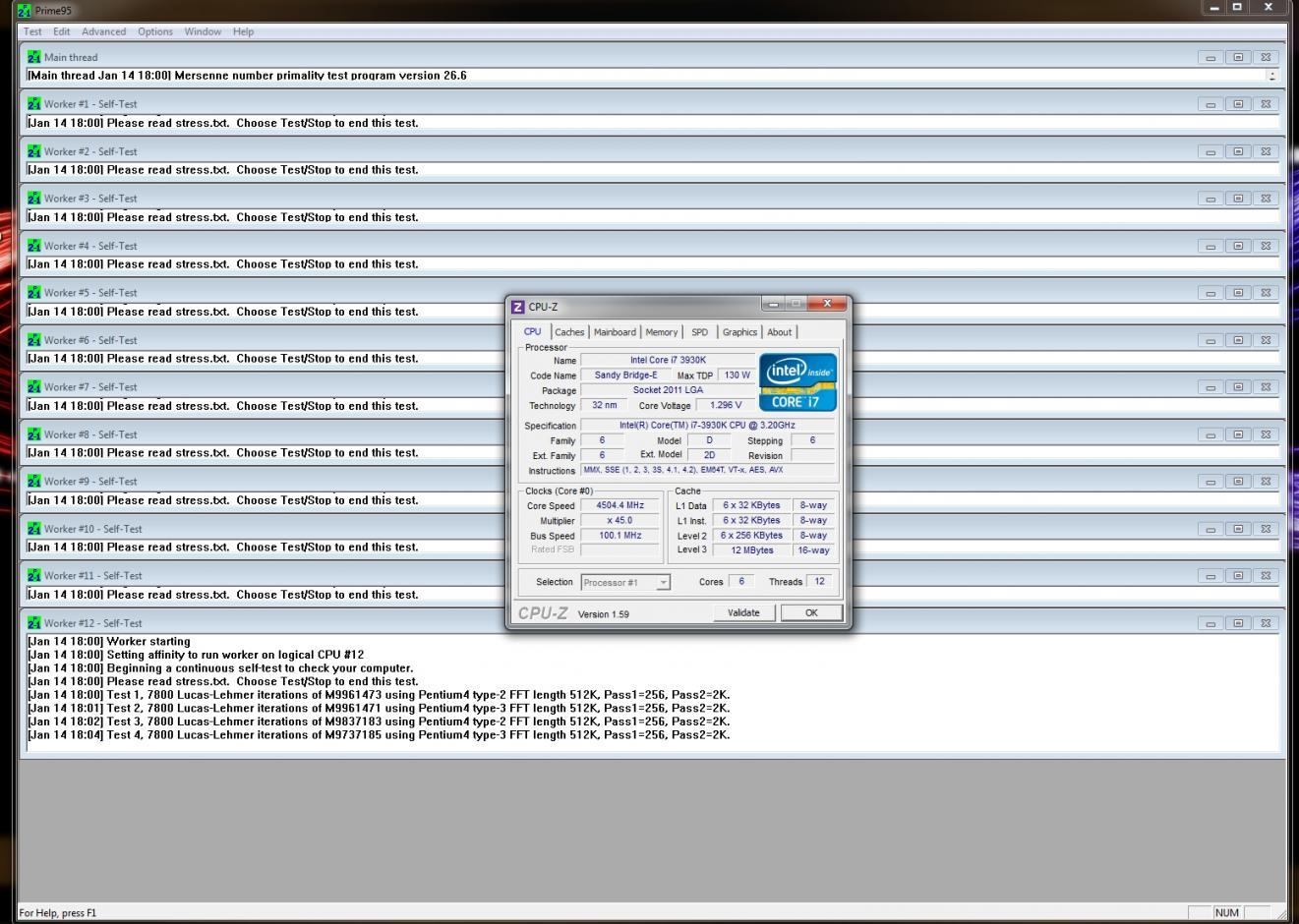Maximize the Worker #1 child window
Screen dimensions: 1299x924
tap(1238, 104)
